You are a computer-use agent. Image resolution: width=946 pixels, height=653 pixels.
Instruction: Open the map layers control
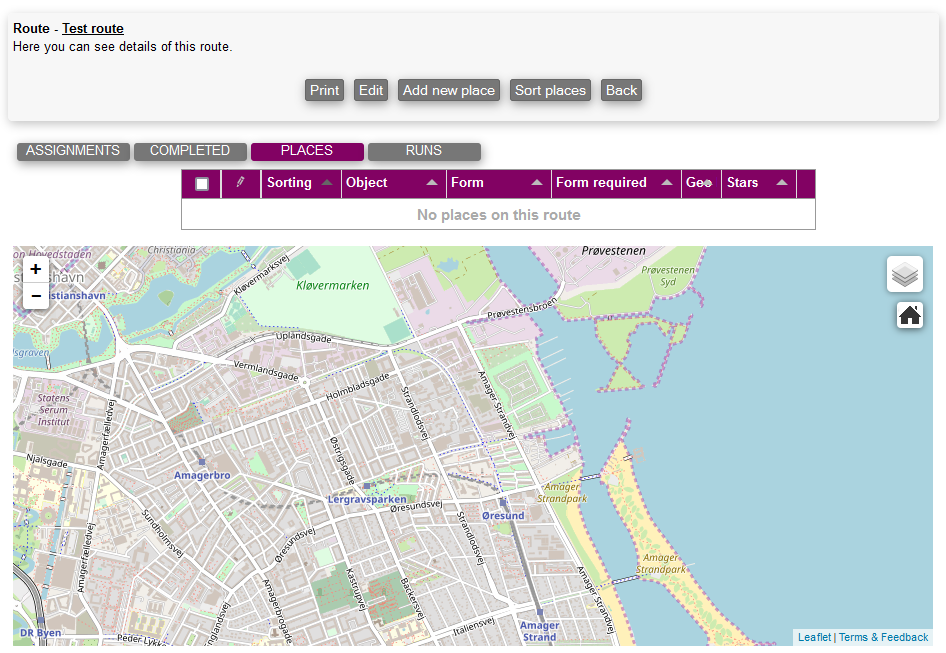904,274
